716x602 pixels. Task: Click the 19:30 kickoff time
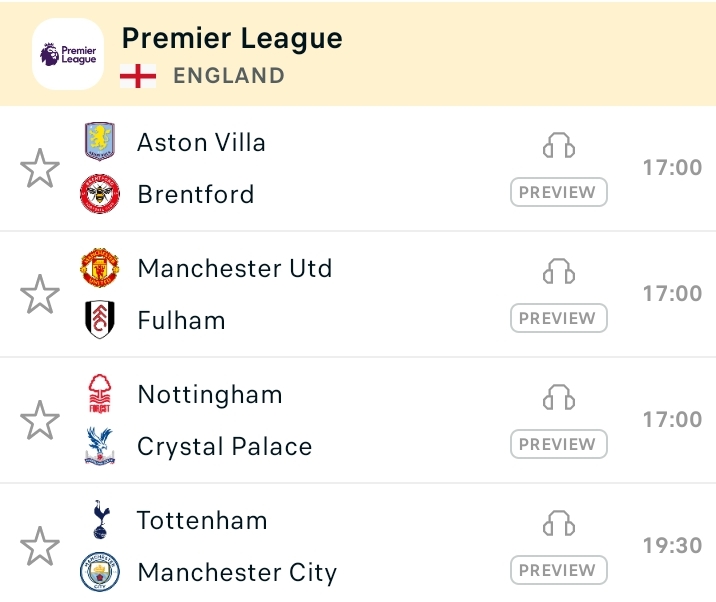click(672, 546)
